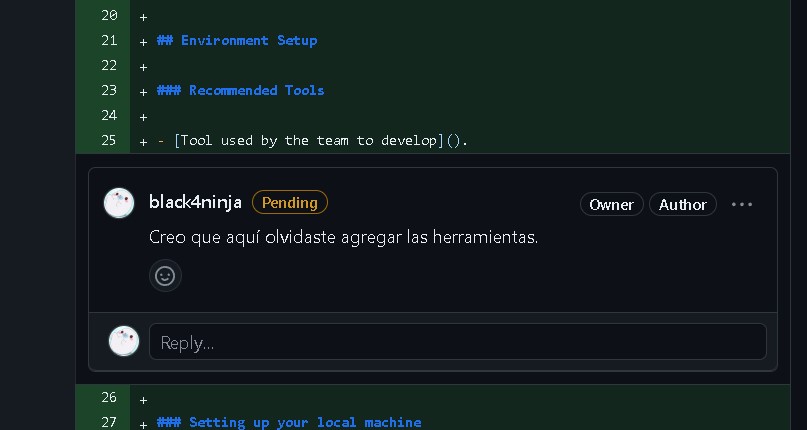The width and height of the screenshot is (807, 430).
Task: Click the '## Environment Setup' added line
Action: (237, 40)
